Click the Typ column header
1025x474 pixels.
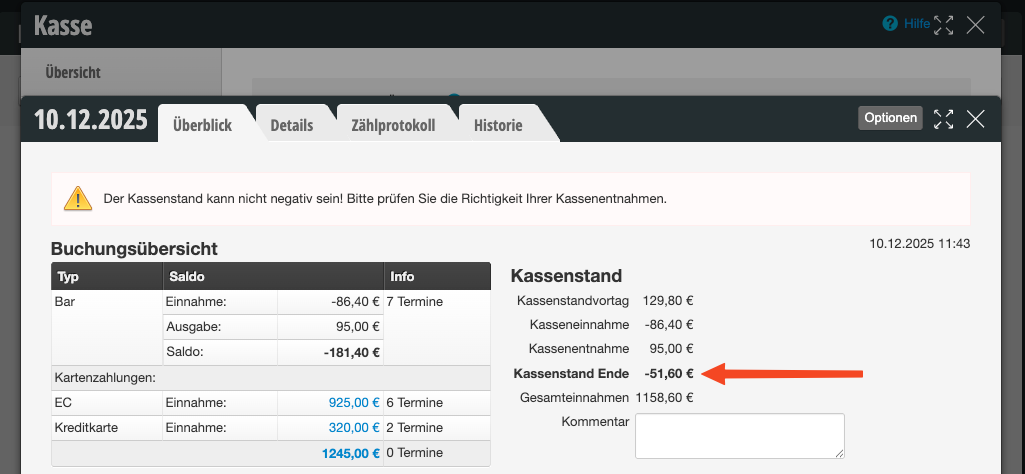point(68,276)
